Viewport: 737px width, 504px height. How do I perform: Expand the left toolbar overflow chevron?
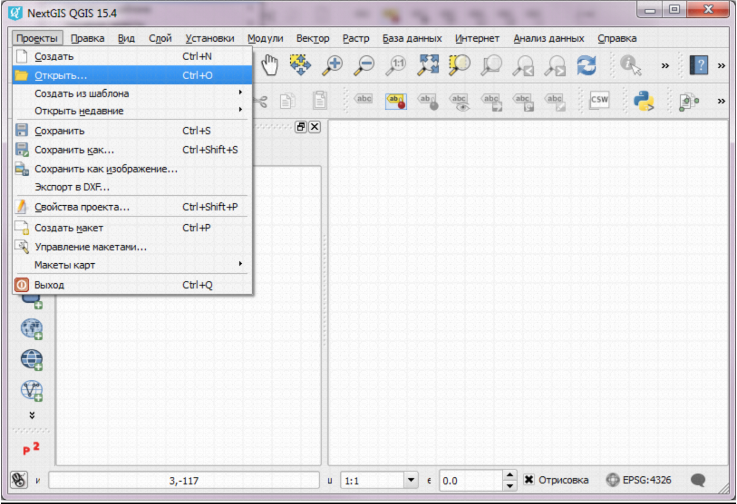tap(31, 415)
